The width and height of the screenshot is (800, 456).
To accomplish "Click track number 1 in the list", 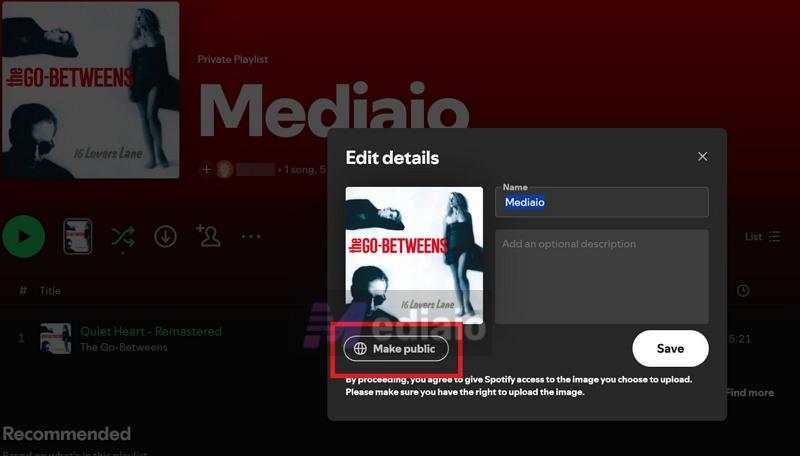I will pos(21,338).
